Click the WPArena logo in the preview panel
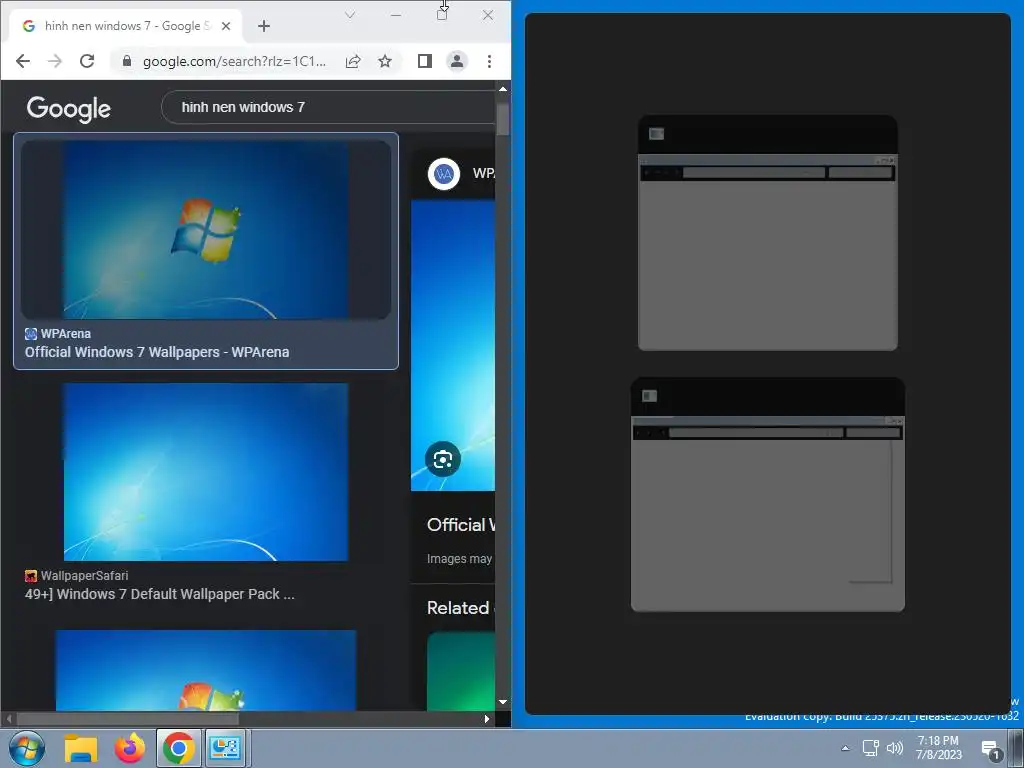 tap(443, 174)
